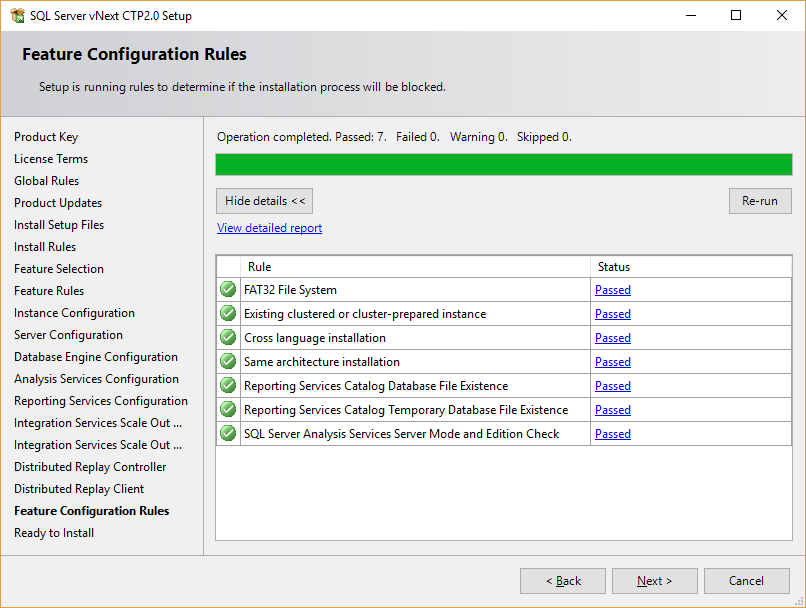Select Instance Configuration step
This screenshot has height=608, width=806.
tap(75, 313)
